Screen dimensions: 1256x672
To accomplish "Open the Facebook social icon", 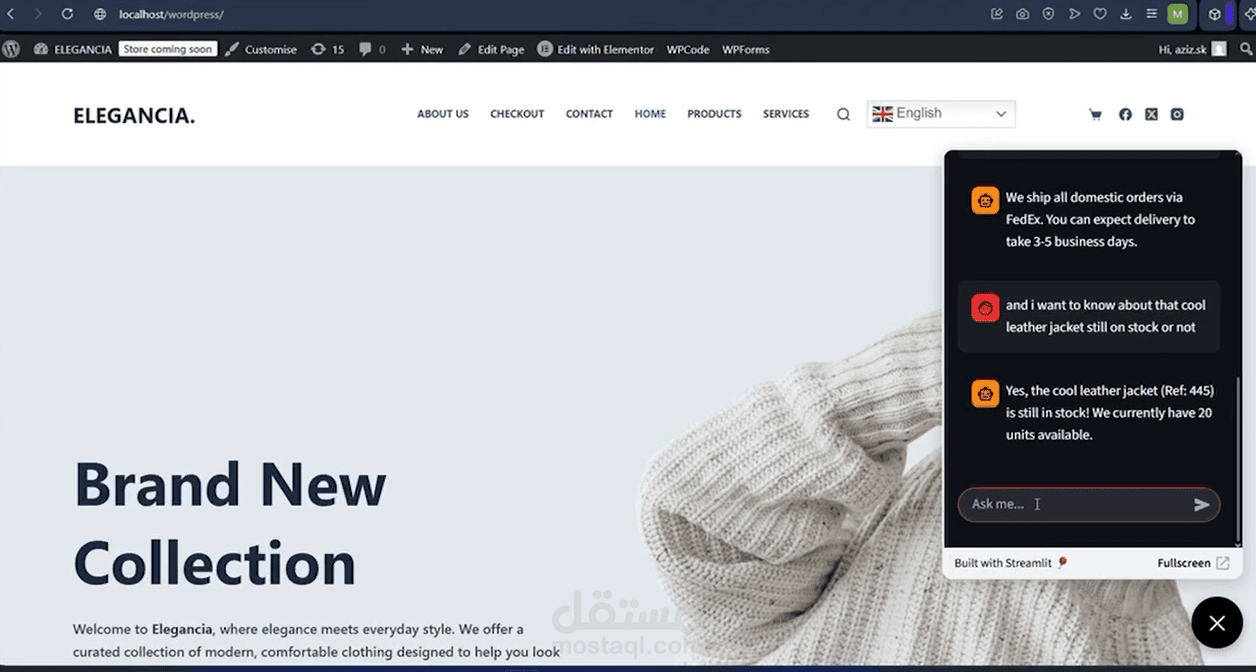I will [x=1125, y=115].
